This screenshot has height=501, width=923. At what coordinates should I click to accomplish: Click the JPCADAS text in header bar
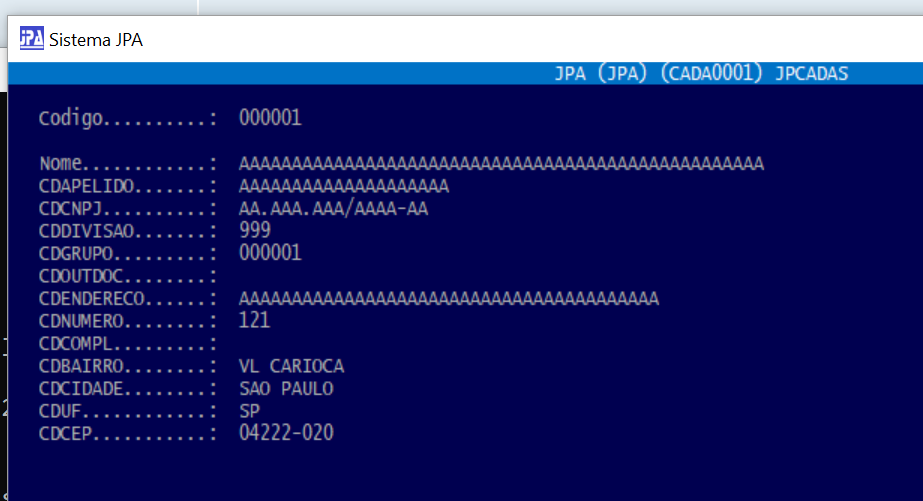click(x=812, y=74)
